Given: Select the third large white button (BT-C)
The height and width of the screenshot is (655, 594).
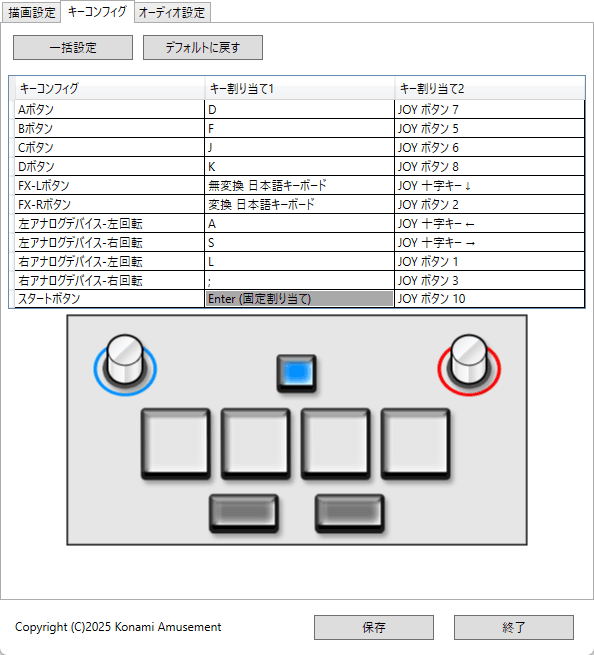Looking at the screenshot, I should (x=335, y=444).
